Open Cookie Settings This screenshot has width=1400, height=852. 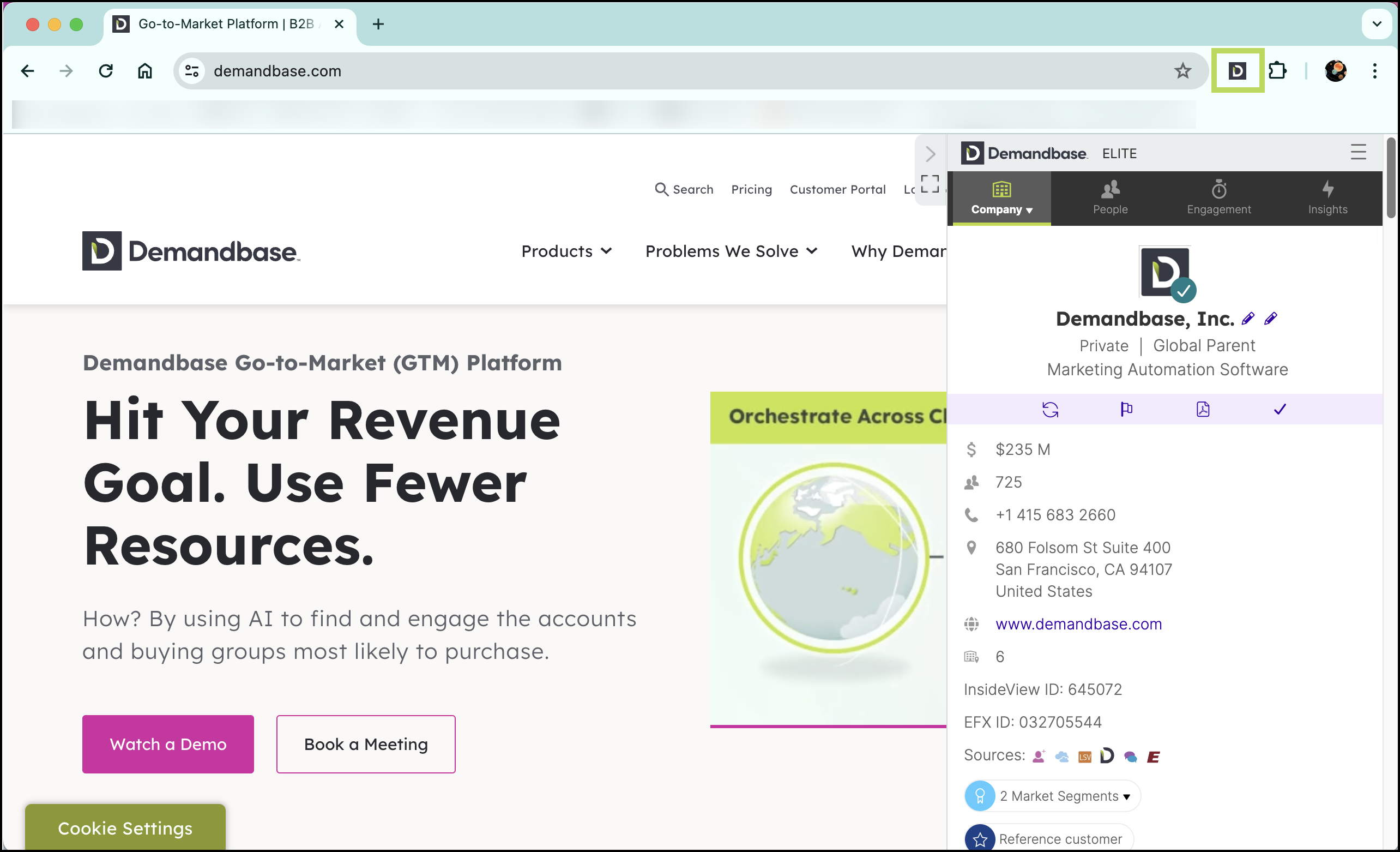(125, 828)
